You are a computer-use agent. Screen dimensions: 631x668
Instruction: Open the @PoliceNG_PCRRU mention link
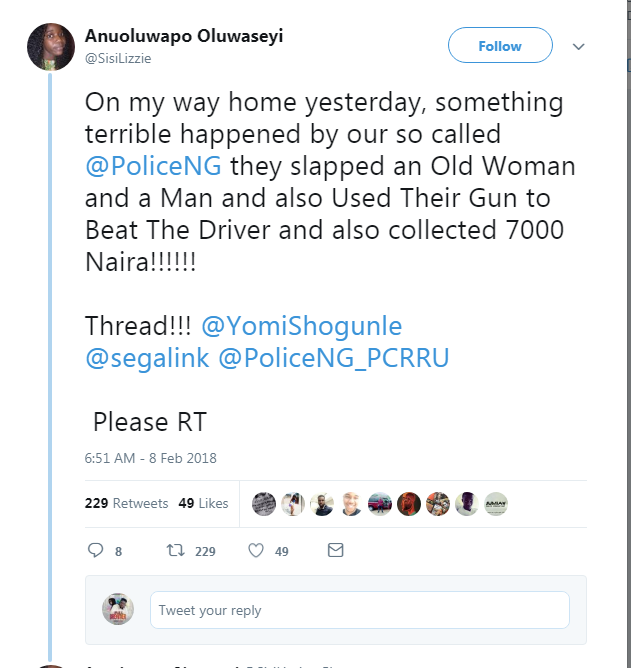click(333, 358)
